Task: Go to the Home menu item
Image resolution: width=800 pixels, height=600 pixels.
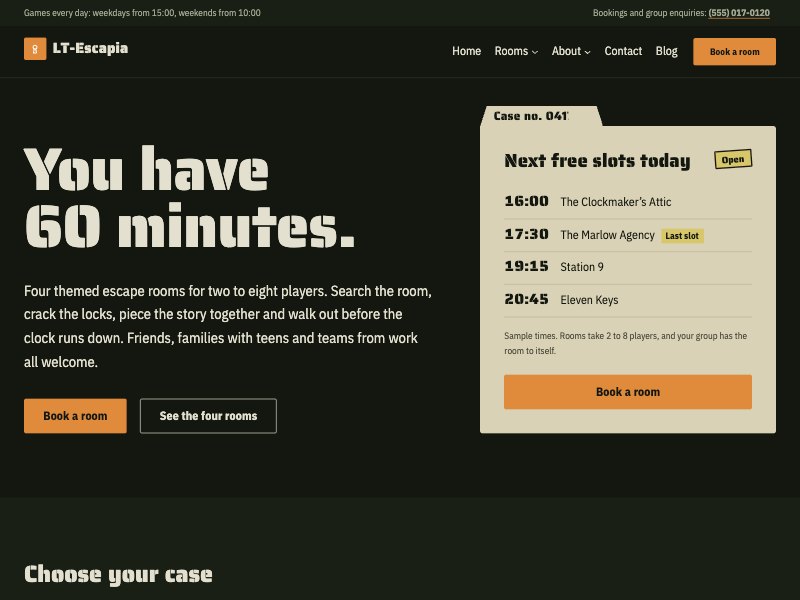Action: [466, 51]
